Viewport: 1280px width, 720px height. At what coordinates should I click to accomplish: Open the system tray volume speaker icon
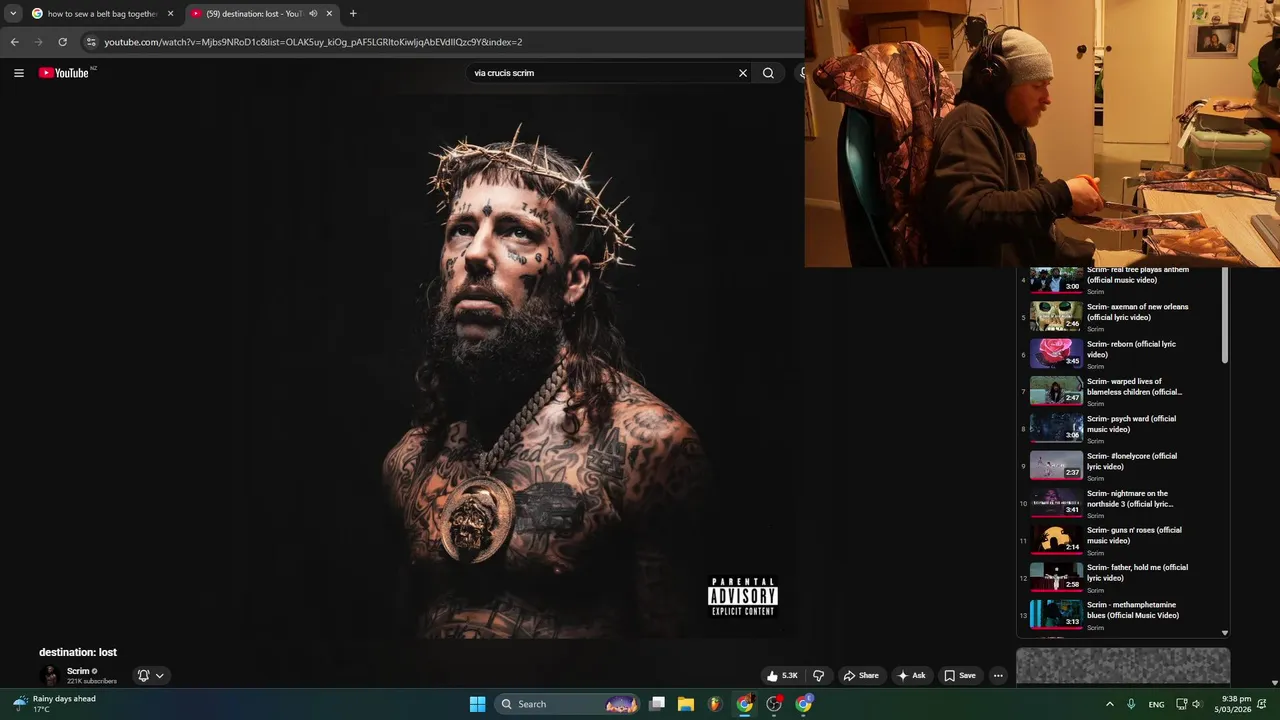pyautogui.click(x=1196, y=704)
